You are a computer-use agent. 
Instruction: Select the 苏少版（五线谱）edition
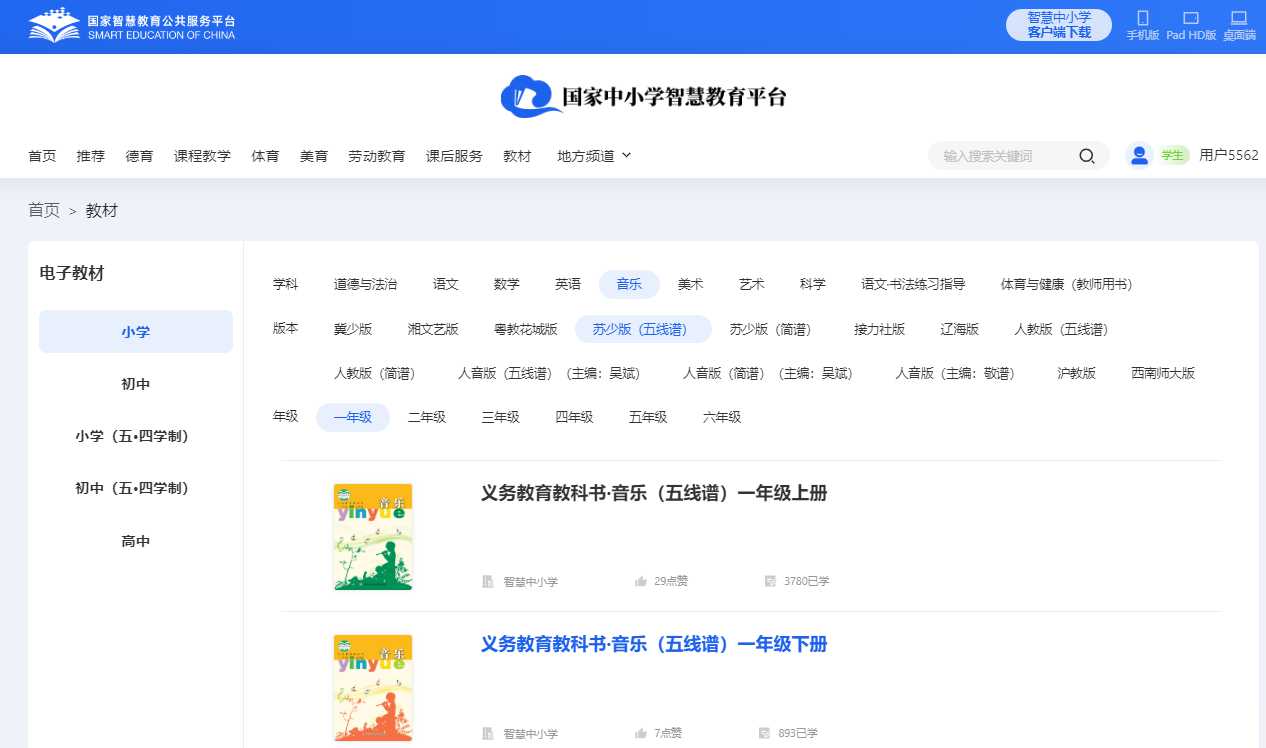point(643,329)
